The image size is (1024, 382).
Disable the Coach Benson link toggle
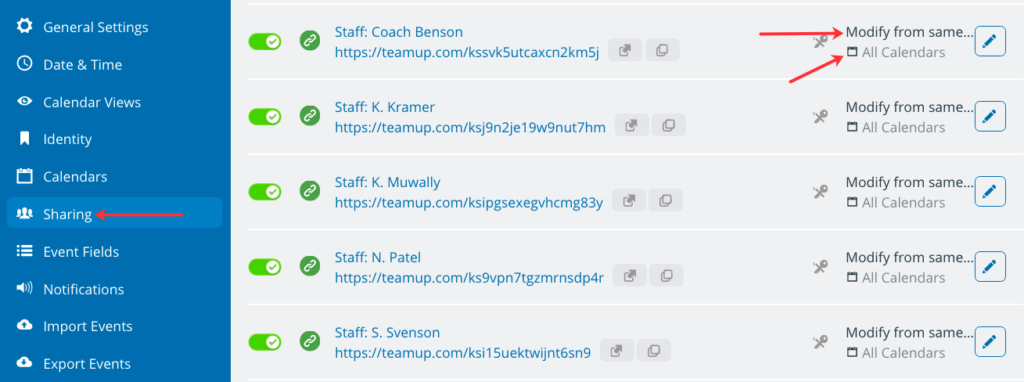pos(264,42)
